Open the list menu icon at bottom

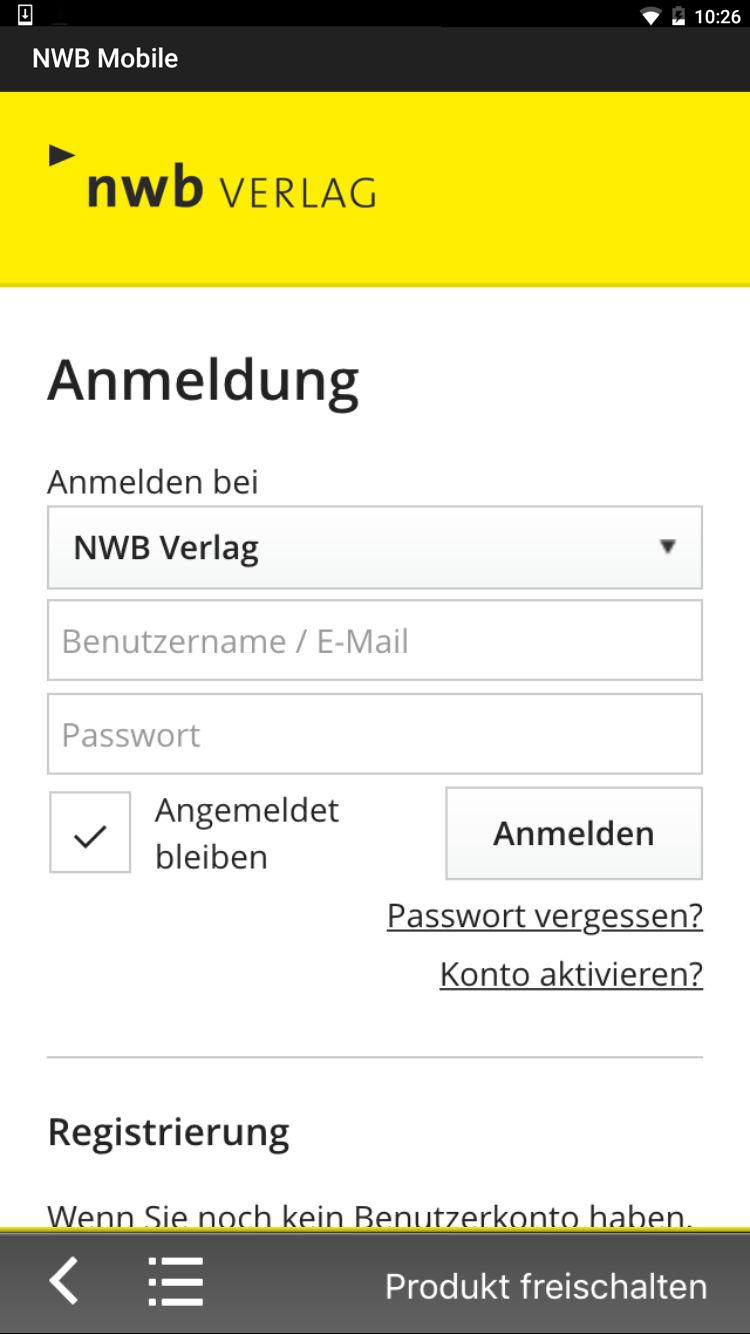[175, 1281]
